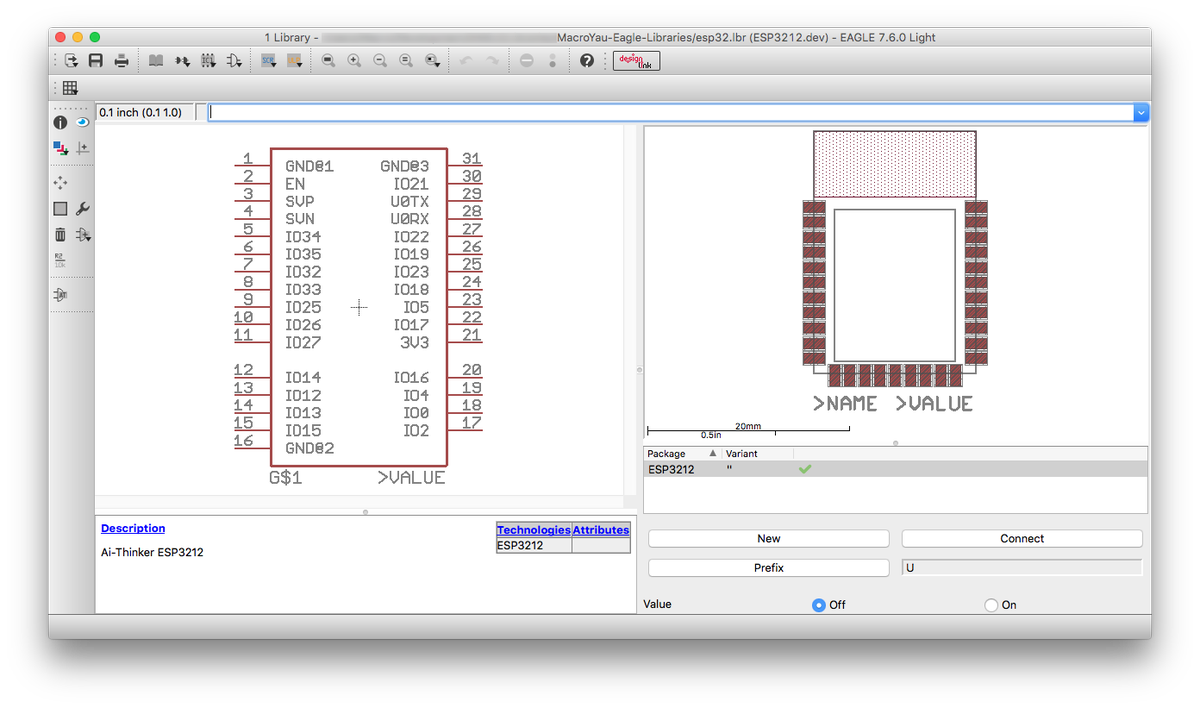Click the Zoom to fit icon
The width and height of the screenshot is (1200, 708).
tap(328, 61)
